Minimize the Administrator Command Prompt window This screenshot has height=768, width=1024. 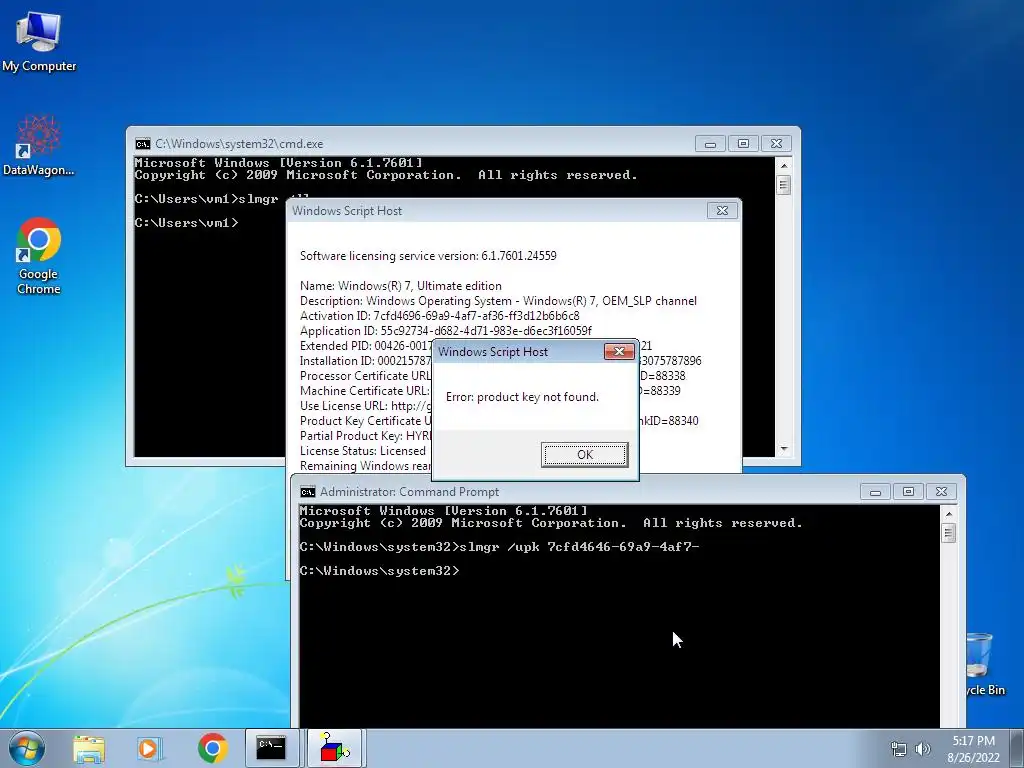875,492
